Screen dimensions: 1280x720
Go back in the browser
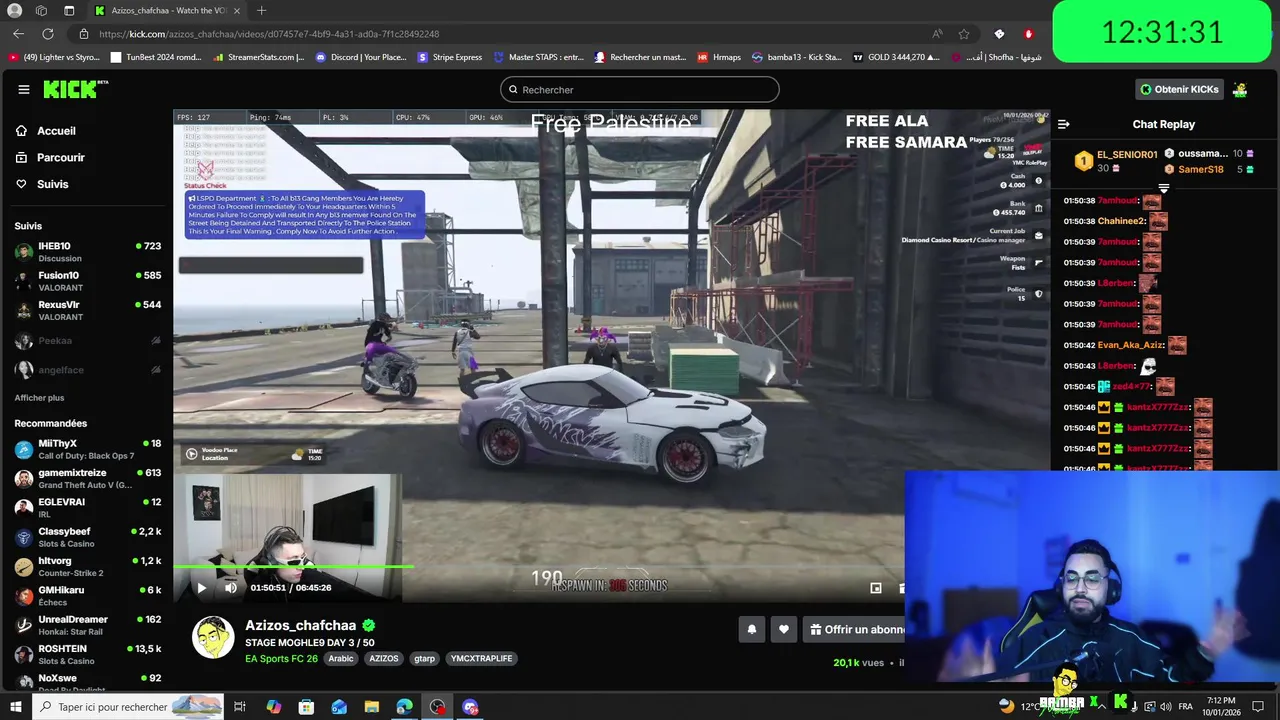click(18, 34)
